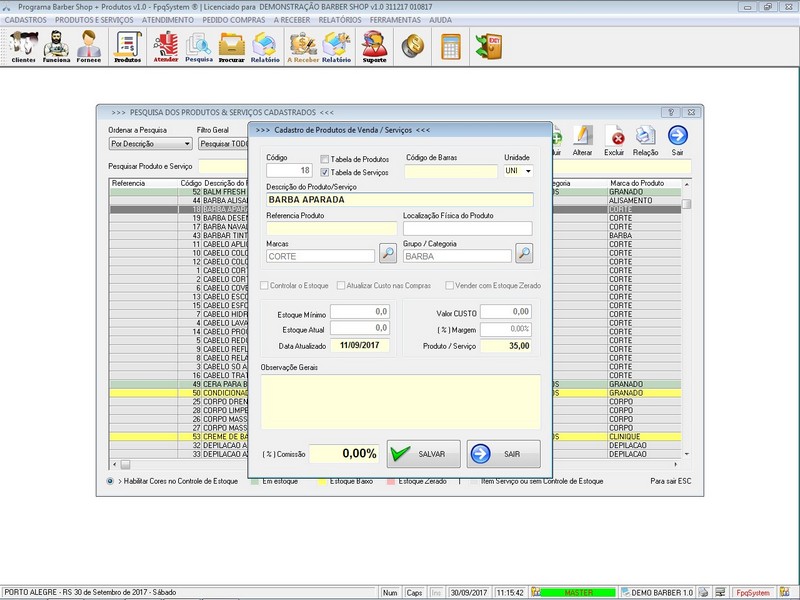
Task: Click the Produtos toolbar icon
Action: point(127,45)
